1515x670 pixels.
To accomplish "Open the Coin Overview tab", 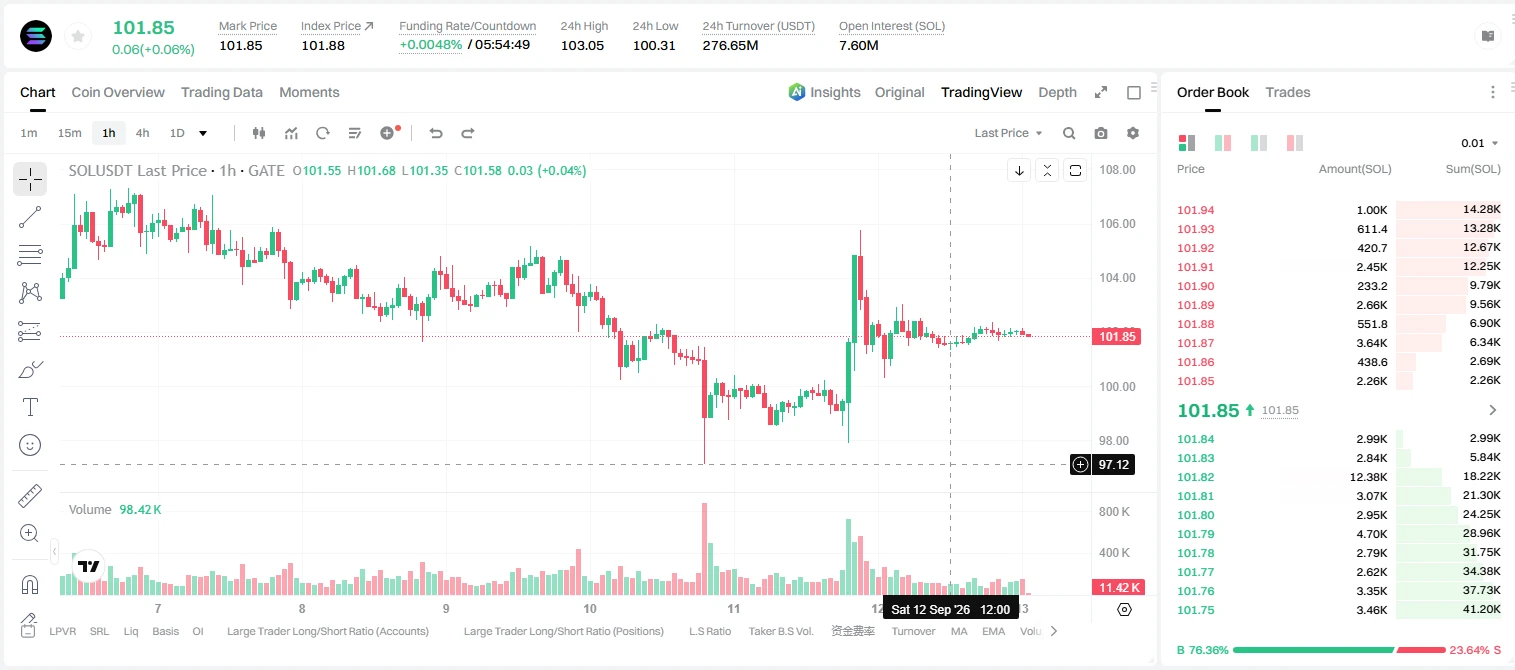I will (118, 92).
